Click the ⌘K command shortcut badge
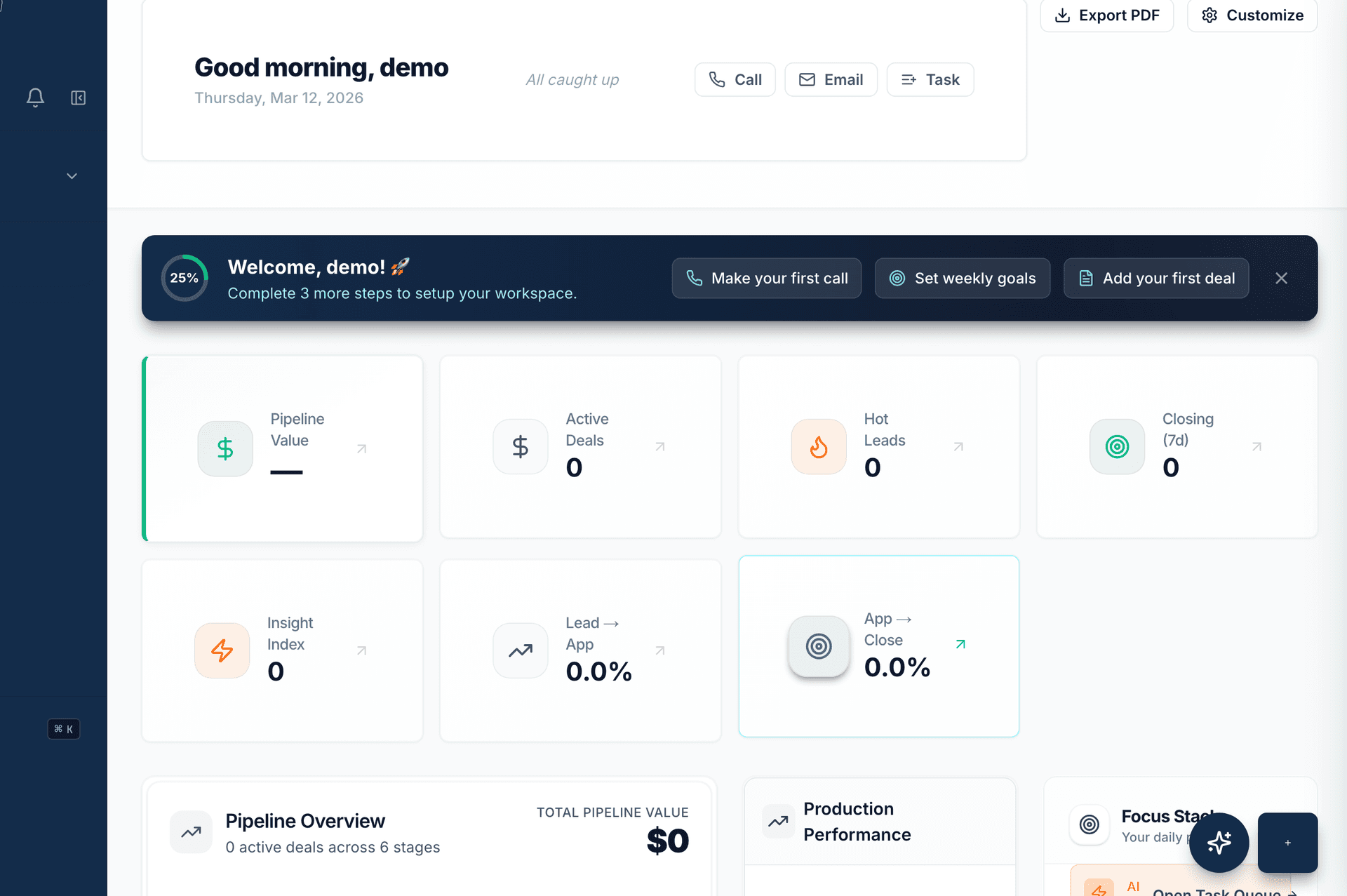 point(63,728)
